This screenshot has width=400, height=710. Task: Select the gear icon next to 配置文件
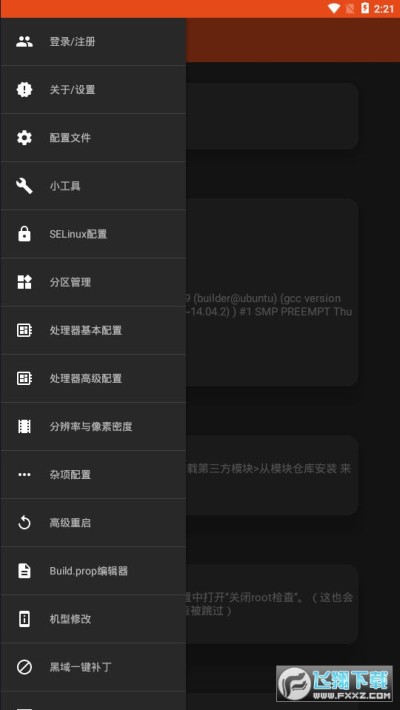click(24, 138)
